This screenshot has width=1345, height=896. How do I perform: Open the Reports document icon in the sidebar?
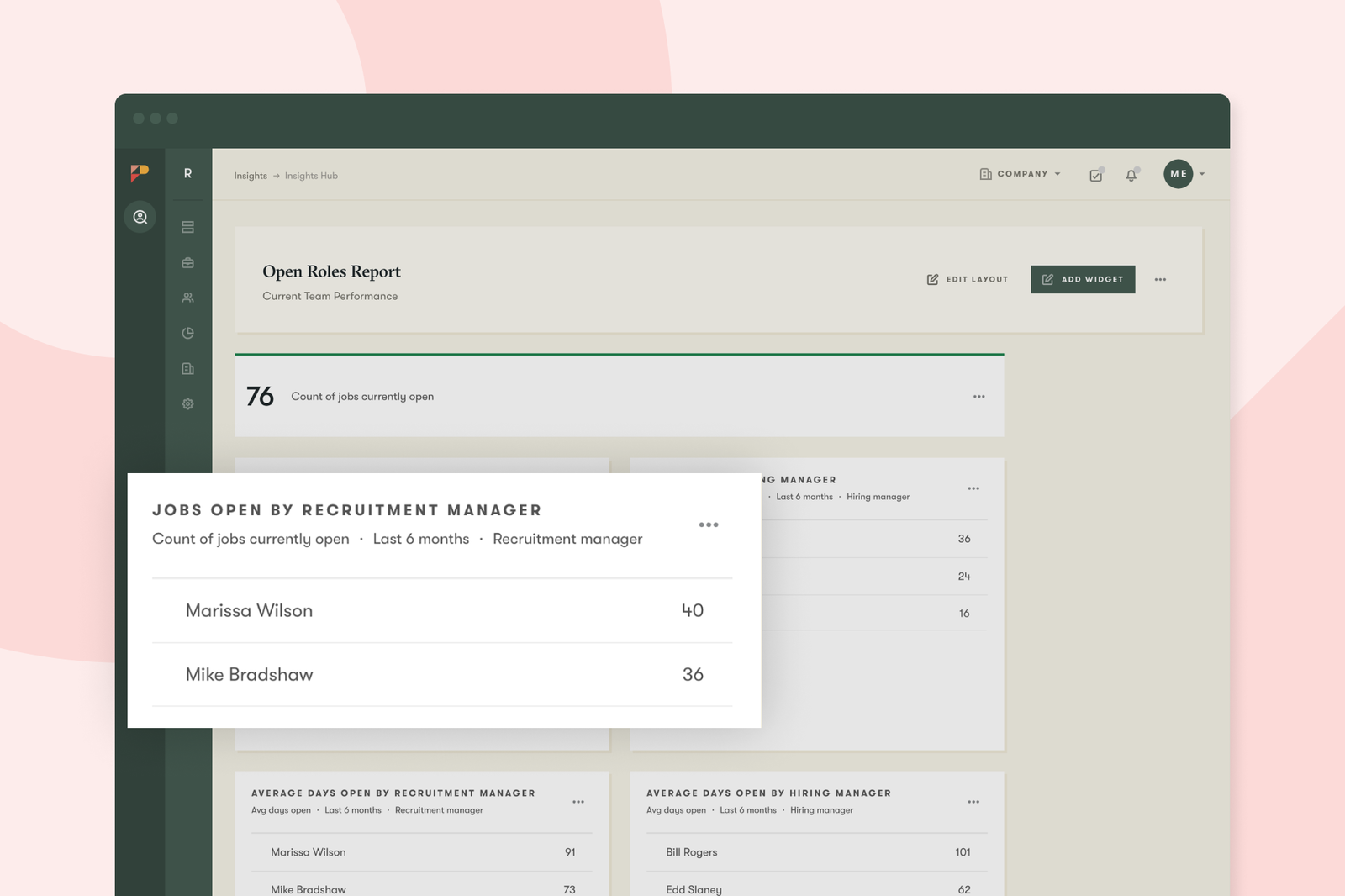point(187,368)
